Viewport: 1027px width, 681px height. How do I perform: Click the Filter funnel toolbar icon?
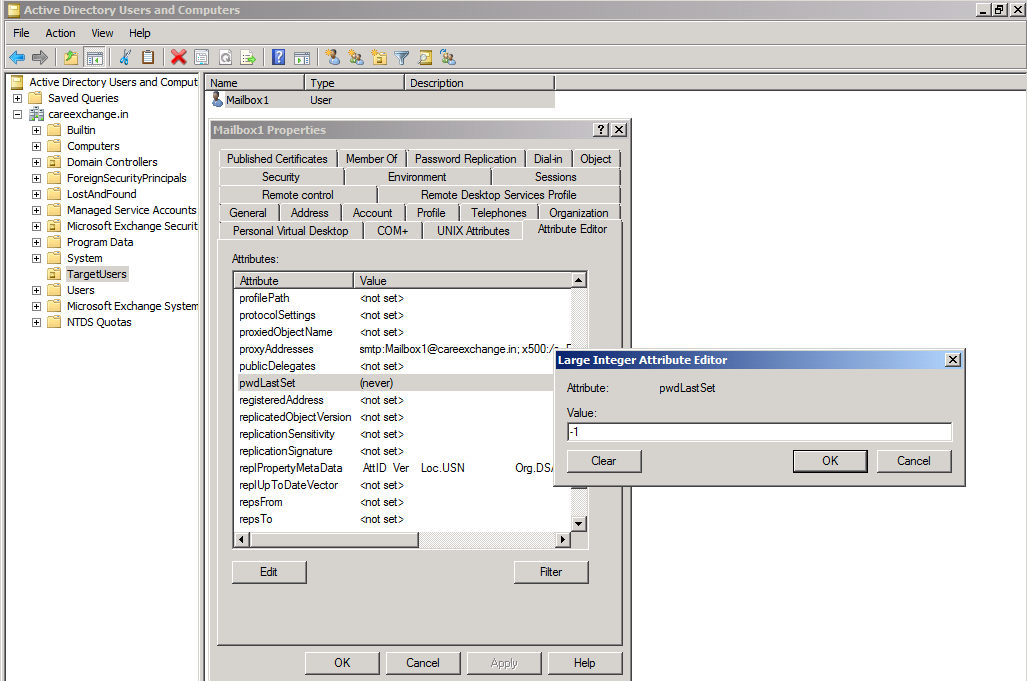pos(402,58)
